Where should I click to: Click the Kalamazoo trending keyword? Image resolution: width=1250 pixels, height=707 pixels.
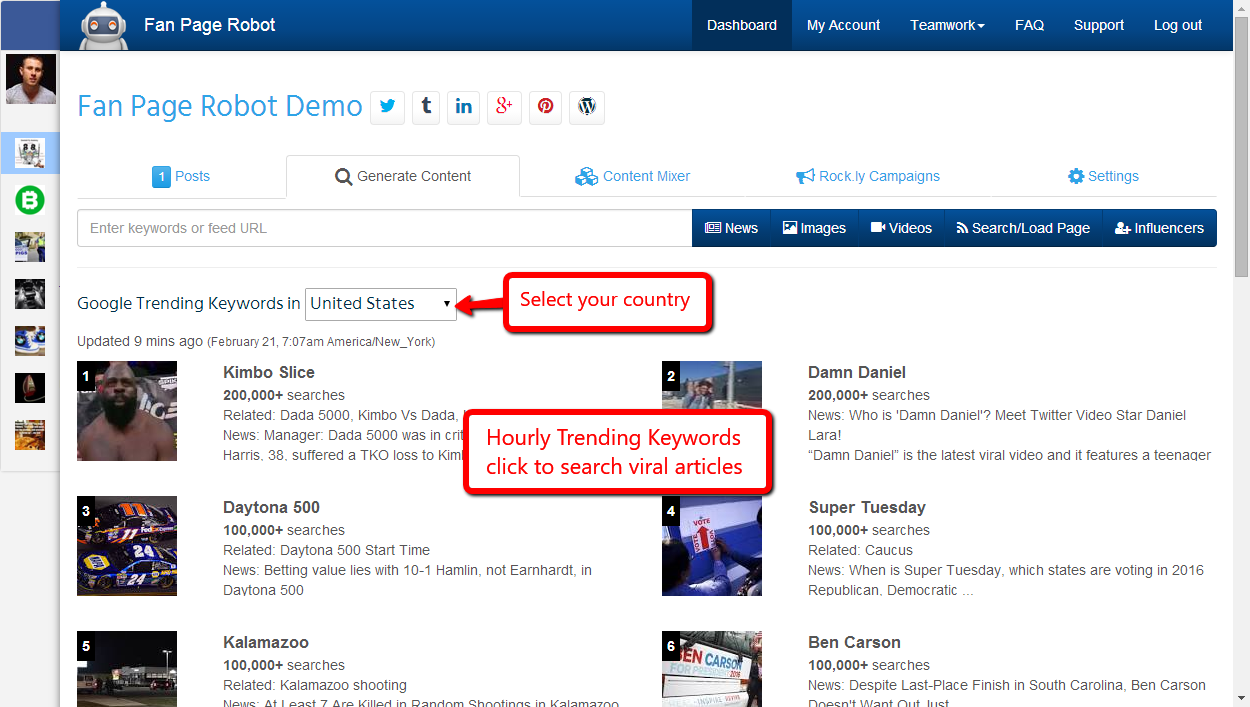pyautogui.click(x=266, y=642)
